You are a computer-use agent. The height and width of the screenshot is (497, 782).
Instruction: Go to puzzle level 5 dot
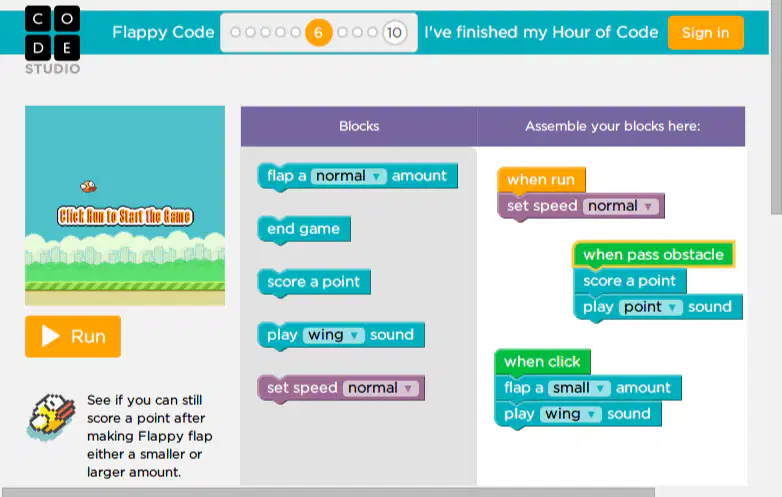click(x=295, y=32)
